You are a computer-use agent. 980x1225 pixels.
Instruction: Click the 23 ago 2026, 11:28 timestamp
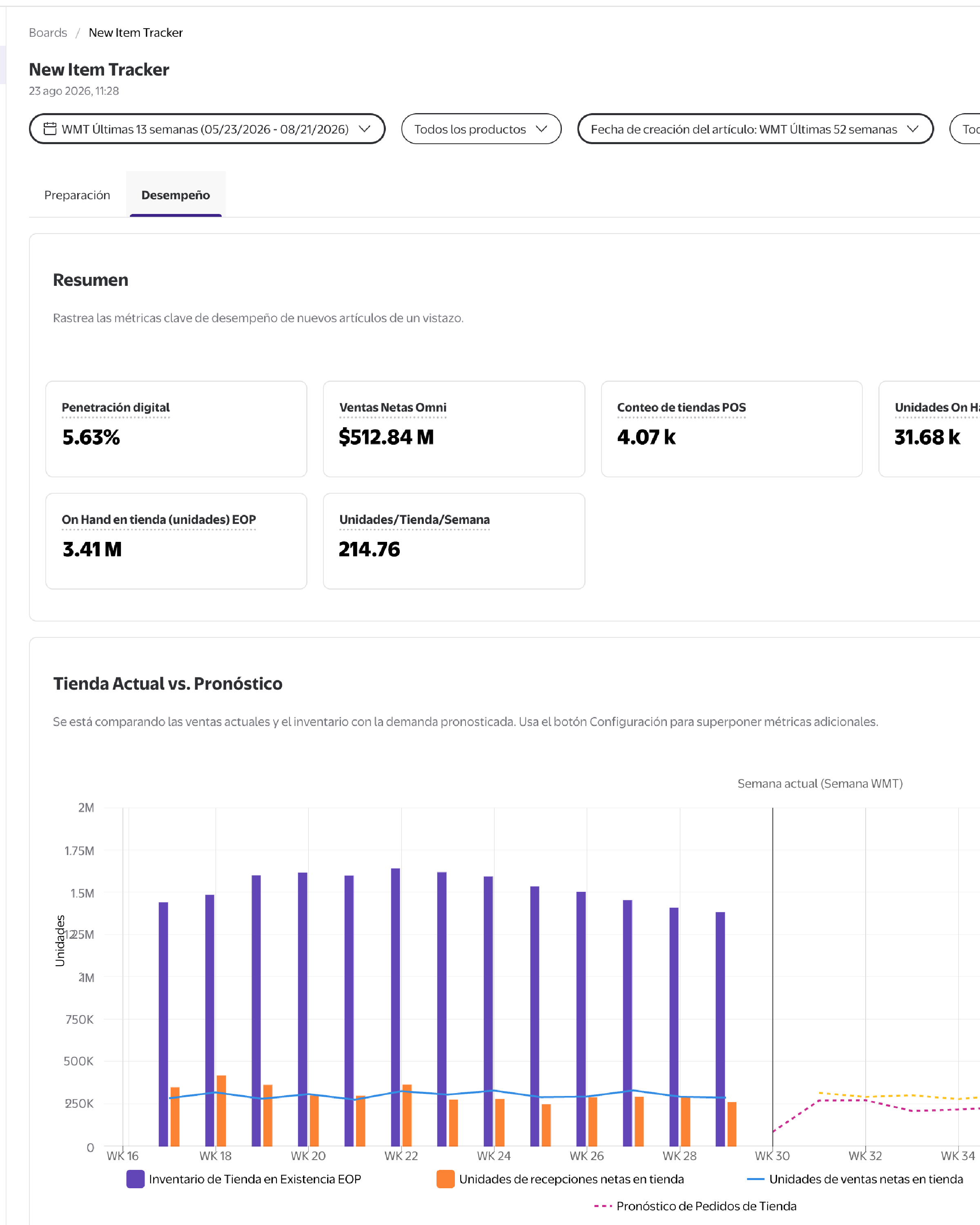click(74, 91)
